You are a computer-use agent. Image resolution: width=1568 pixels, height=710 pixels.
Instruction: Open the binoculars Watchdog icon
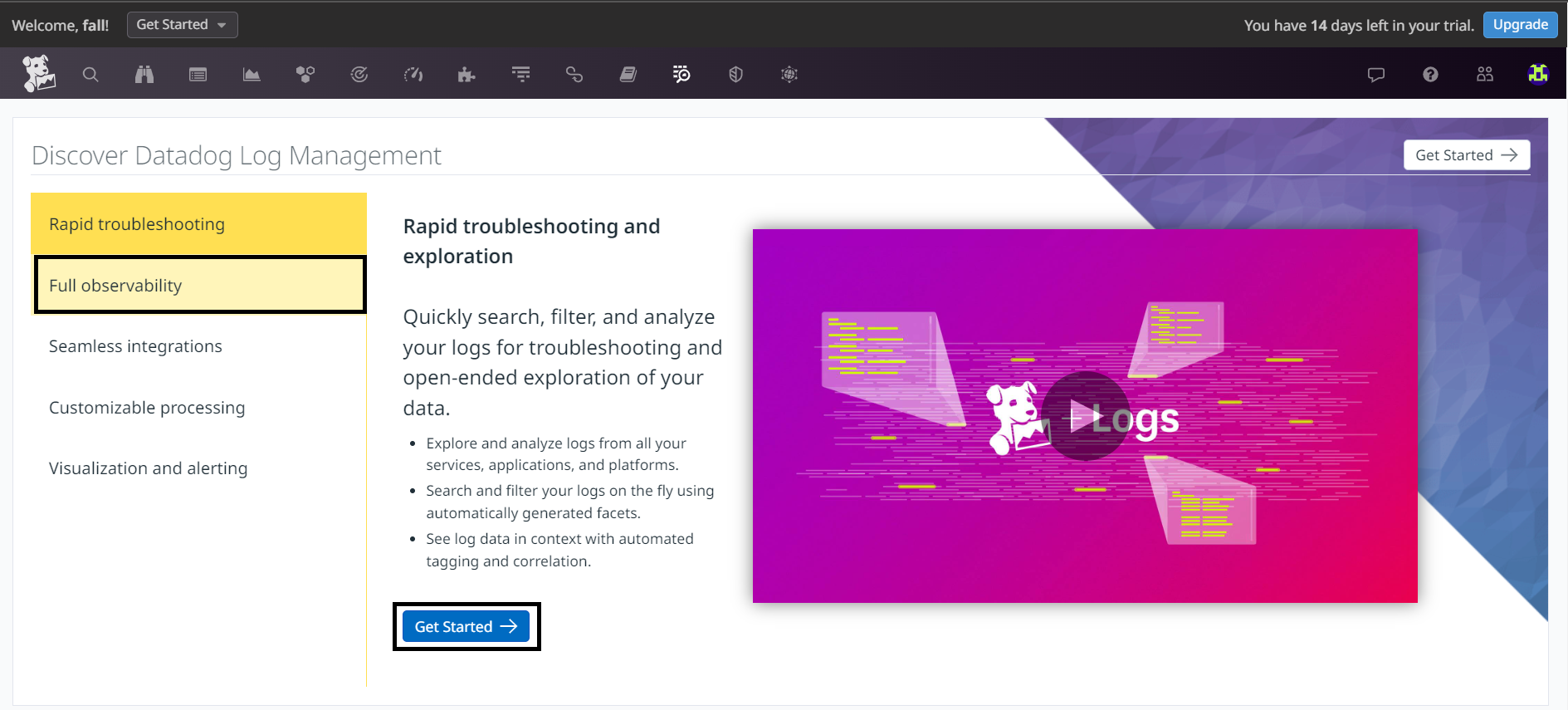[x=144, y=75]
